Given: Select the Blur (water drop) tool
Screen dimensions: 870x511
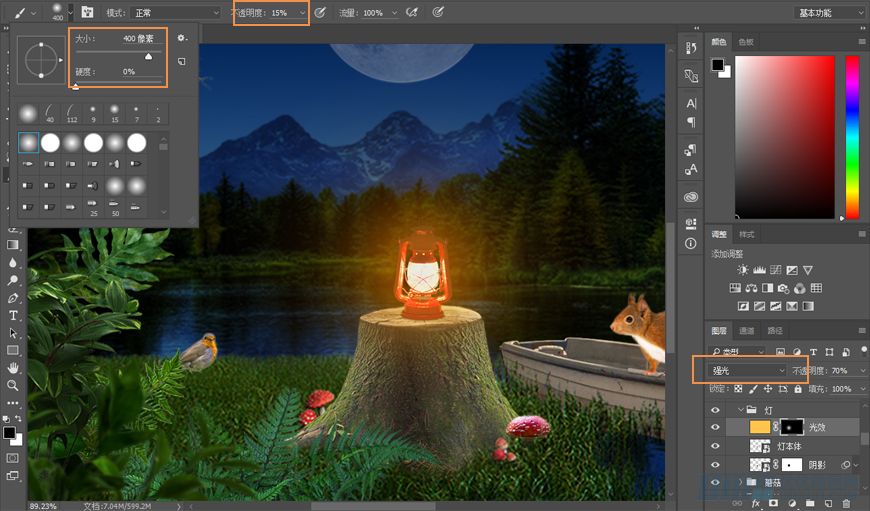Looking at the screenshot, I should tap(13, 262).
